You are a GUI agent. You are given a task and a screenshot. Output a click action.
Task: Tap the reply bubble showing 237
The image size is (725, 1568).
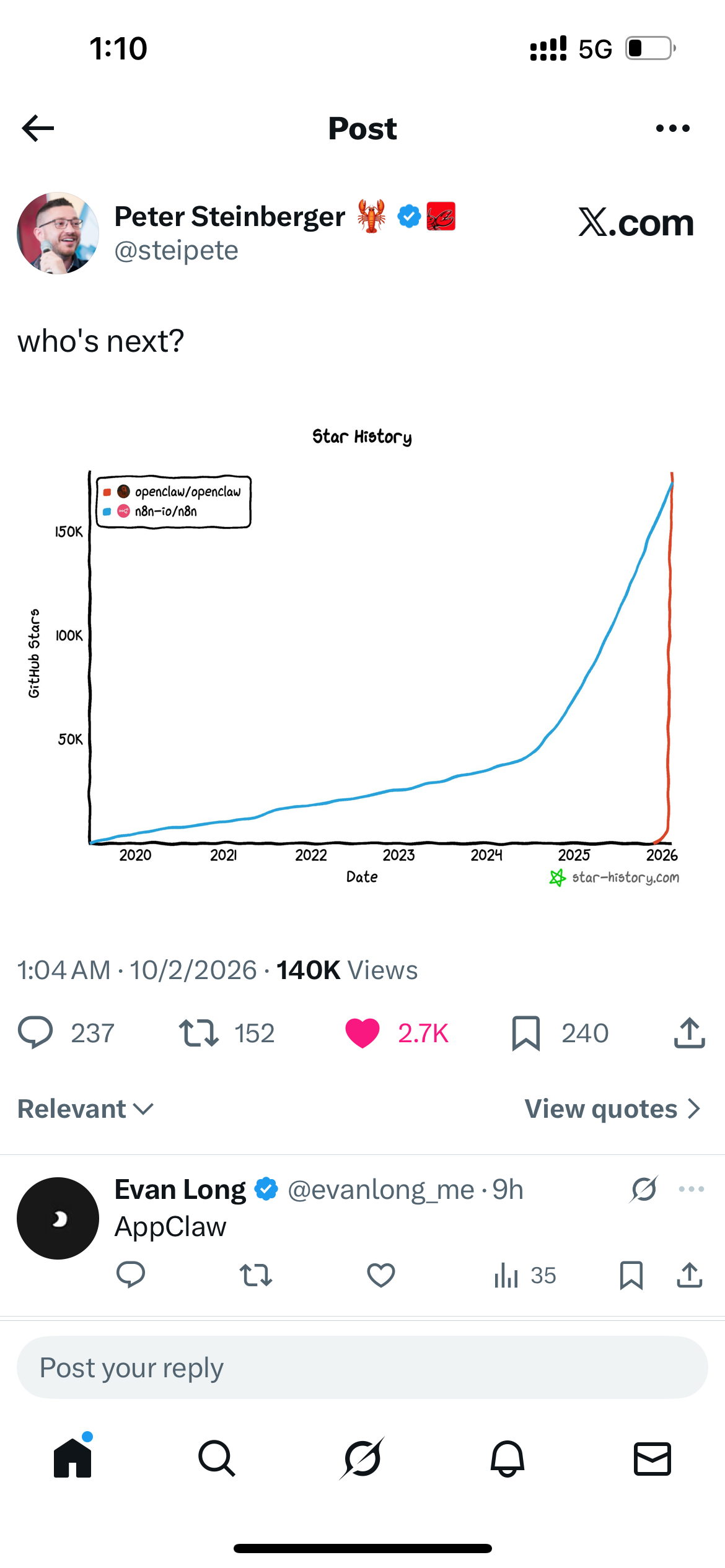coord(36,1032)
